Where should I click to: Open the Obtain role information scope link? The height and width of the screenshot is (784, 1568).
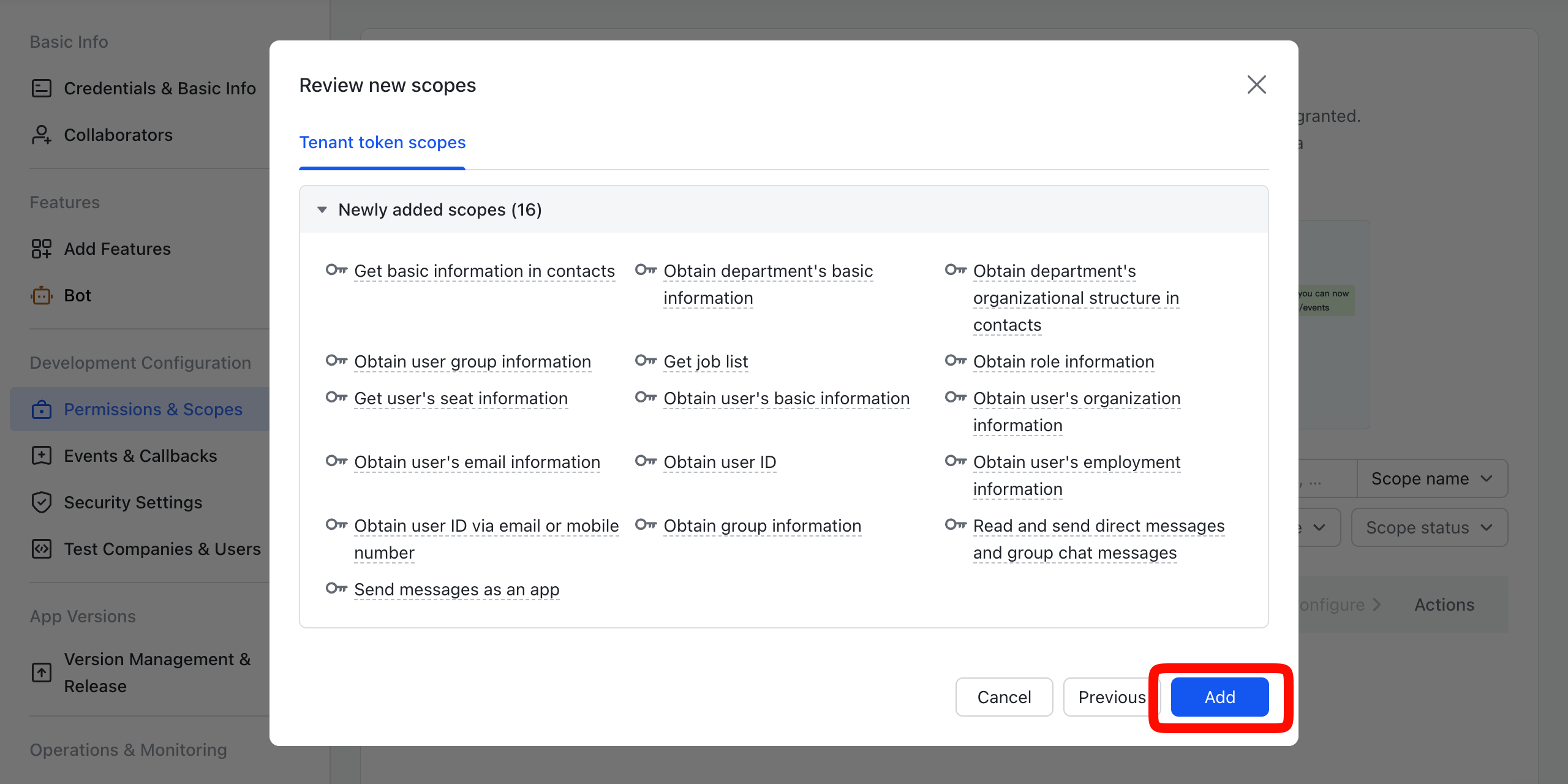1063,361
